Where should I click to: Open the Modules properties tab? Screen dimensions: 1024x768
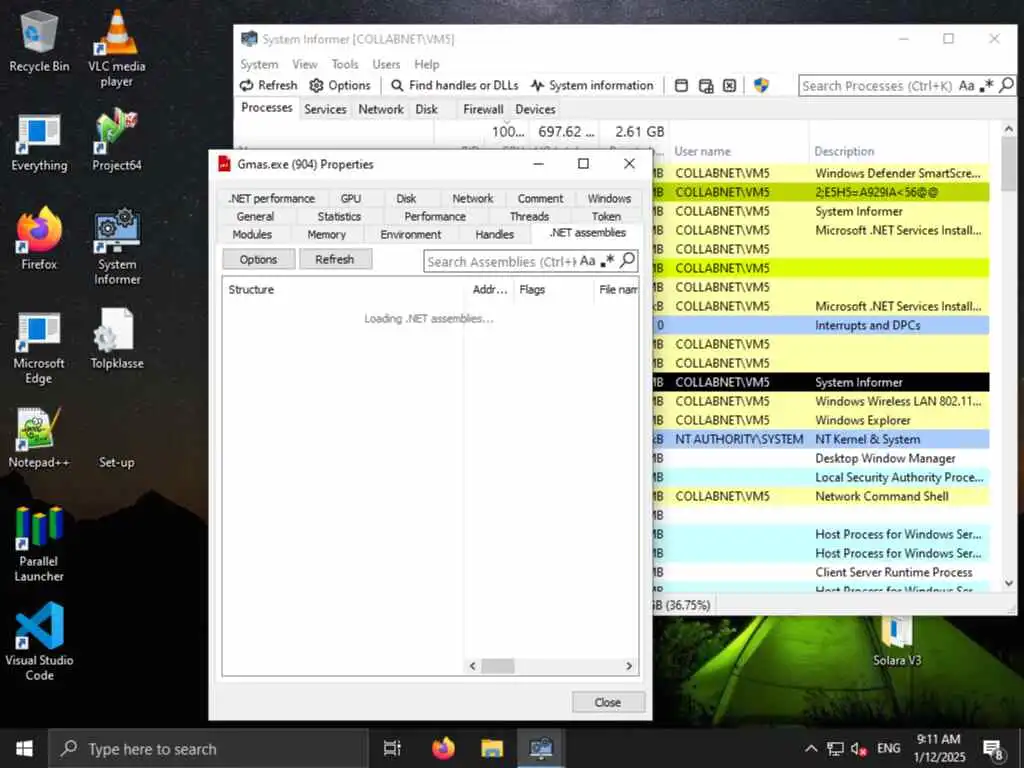pos(252,234)
